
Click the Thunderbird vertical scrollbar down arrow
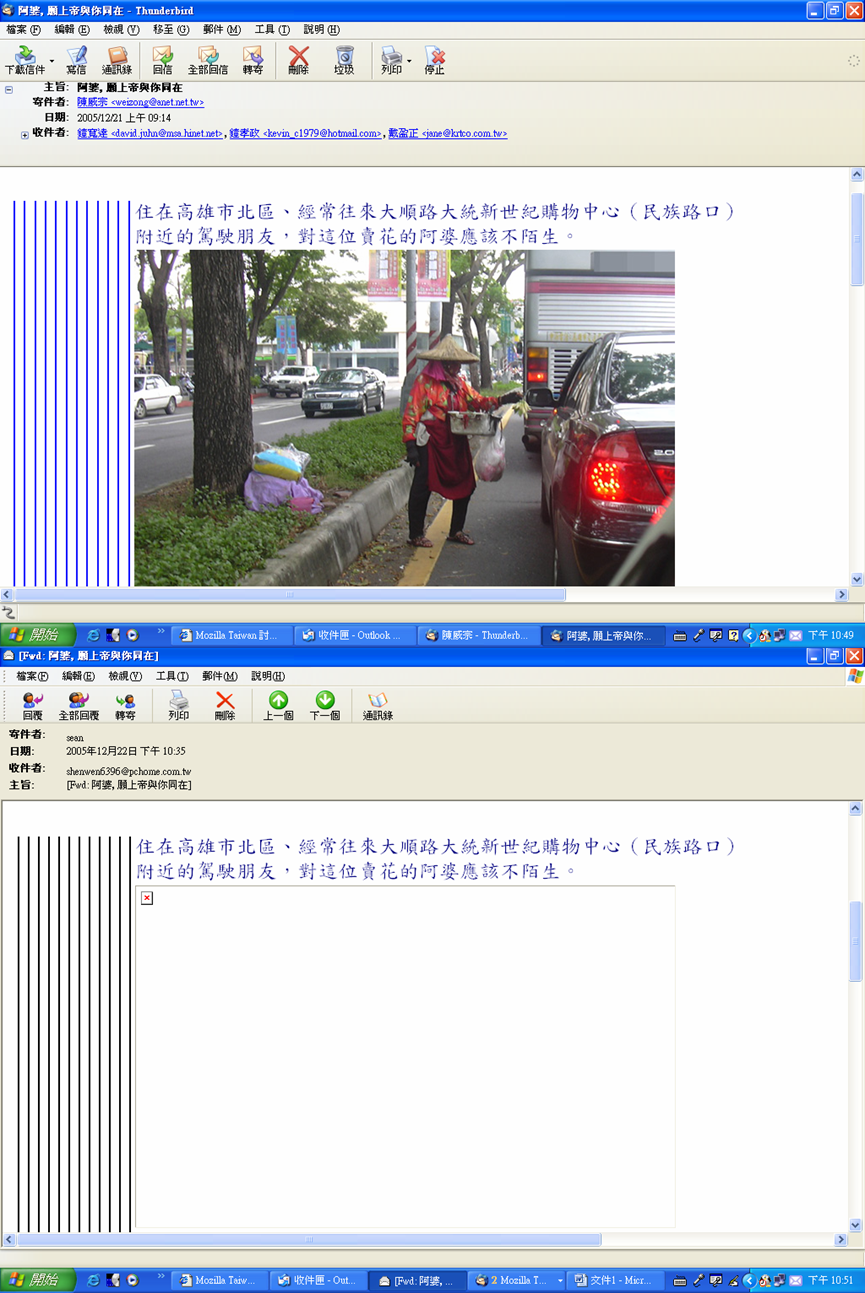(x=857, y=579)
